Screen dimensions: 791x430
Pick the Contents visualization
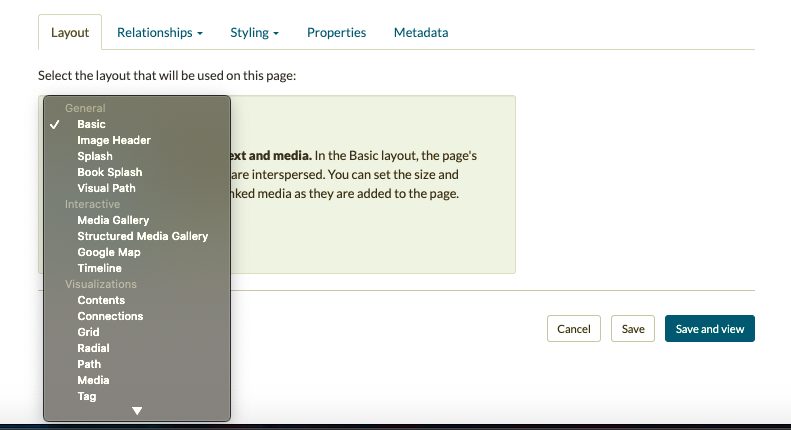(101, 300)
